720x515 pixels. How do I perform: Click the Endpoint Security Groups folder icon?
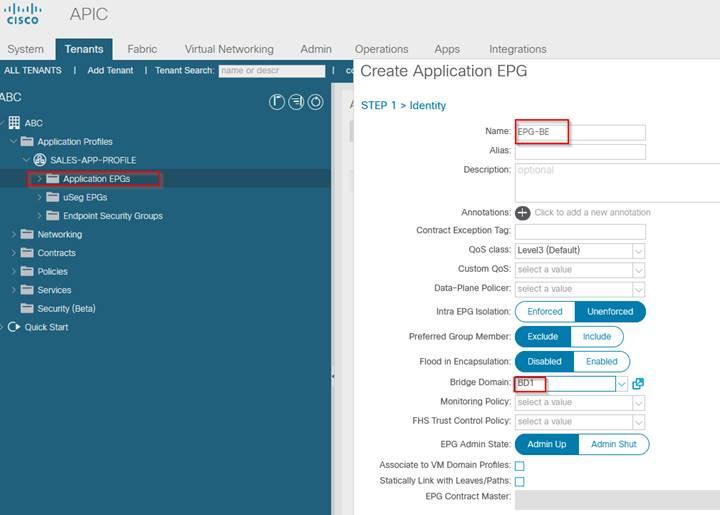pyautogui.click(x=53, y=216)
